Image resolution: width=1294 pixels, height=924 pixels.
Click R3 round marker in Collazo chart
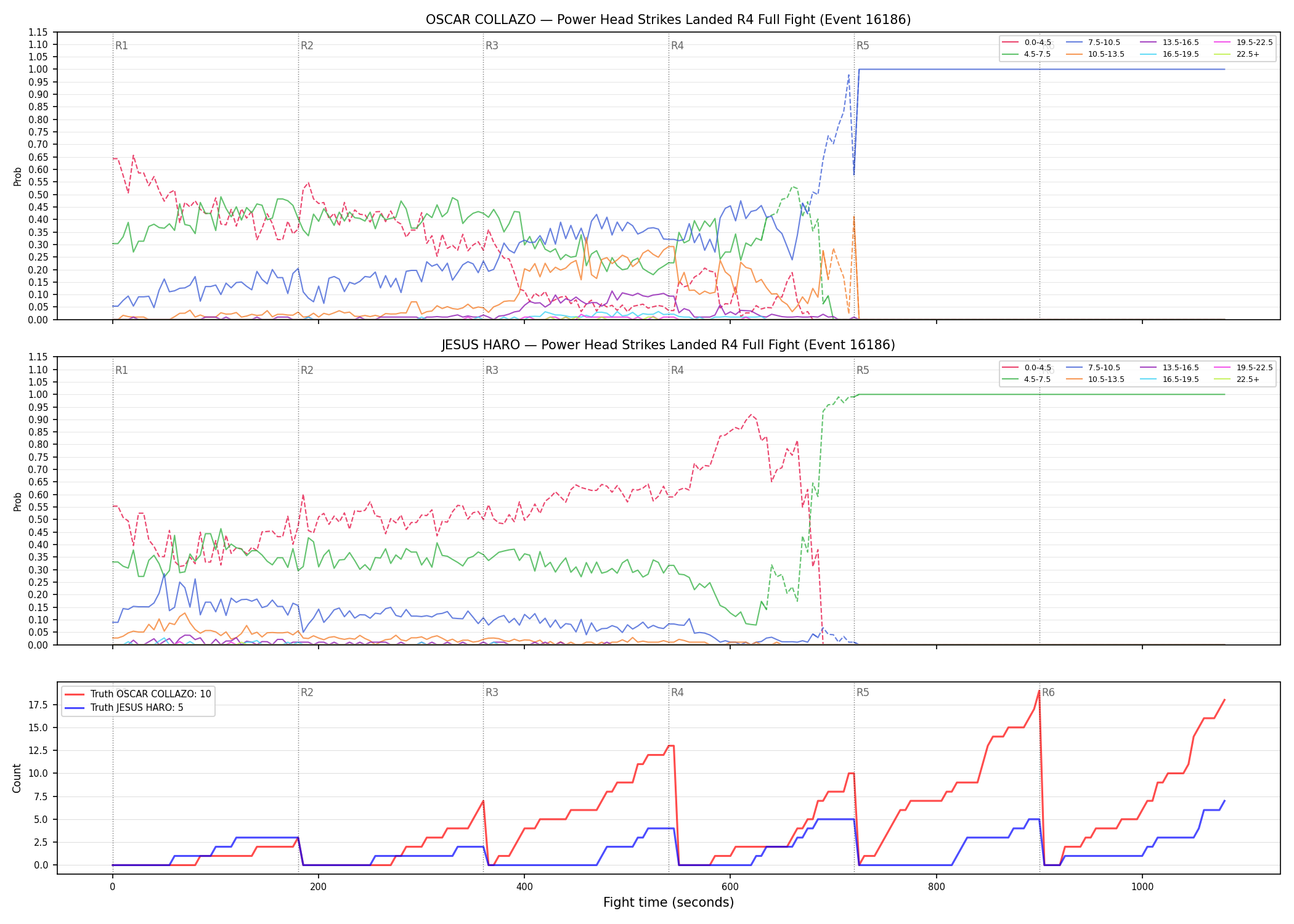(x=492, y=46)
